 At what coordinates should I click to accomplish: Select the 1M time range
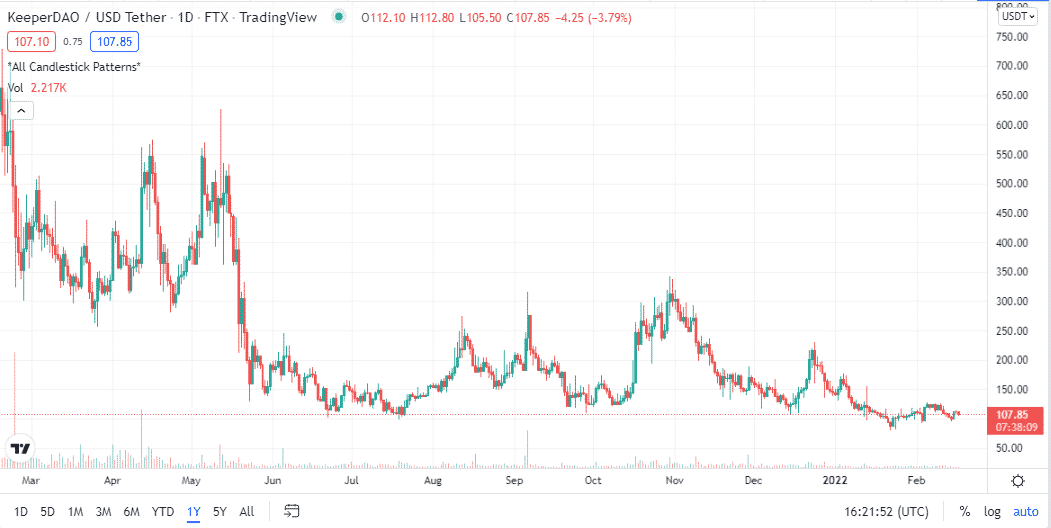(x=75, y=512)
